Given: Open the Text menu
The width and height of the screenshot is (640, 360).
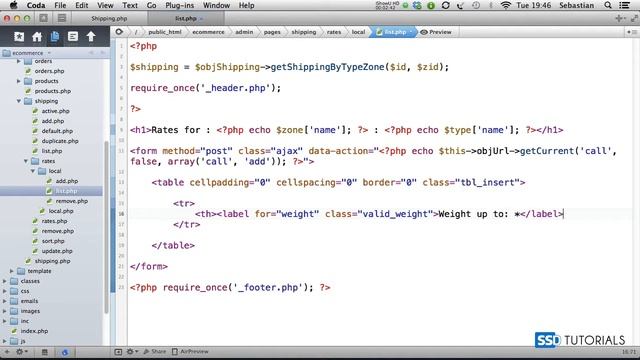Looking at the screenshot, I should (x=130, y=5).
